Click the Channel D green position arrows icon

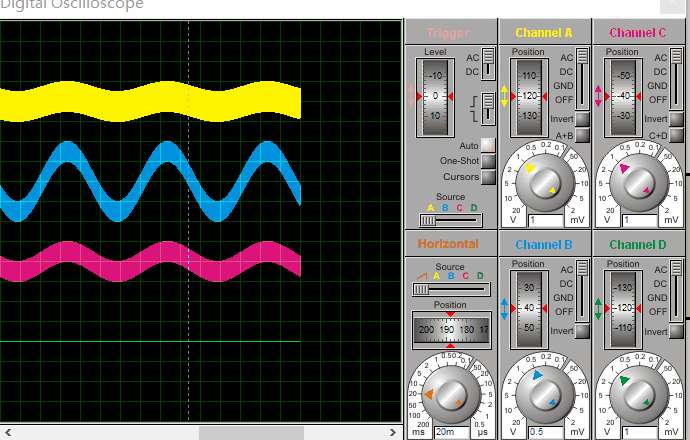(598, 308)
